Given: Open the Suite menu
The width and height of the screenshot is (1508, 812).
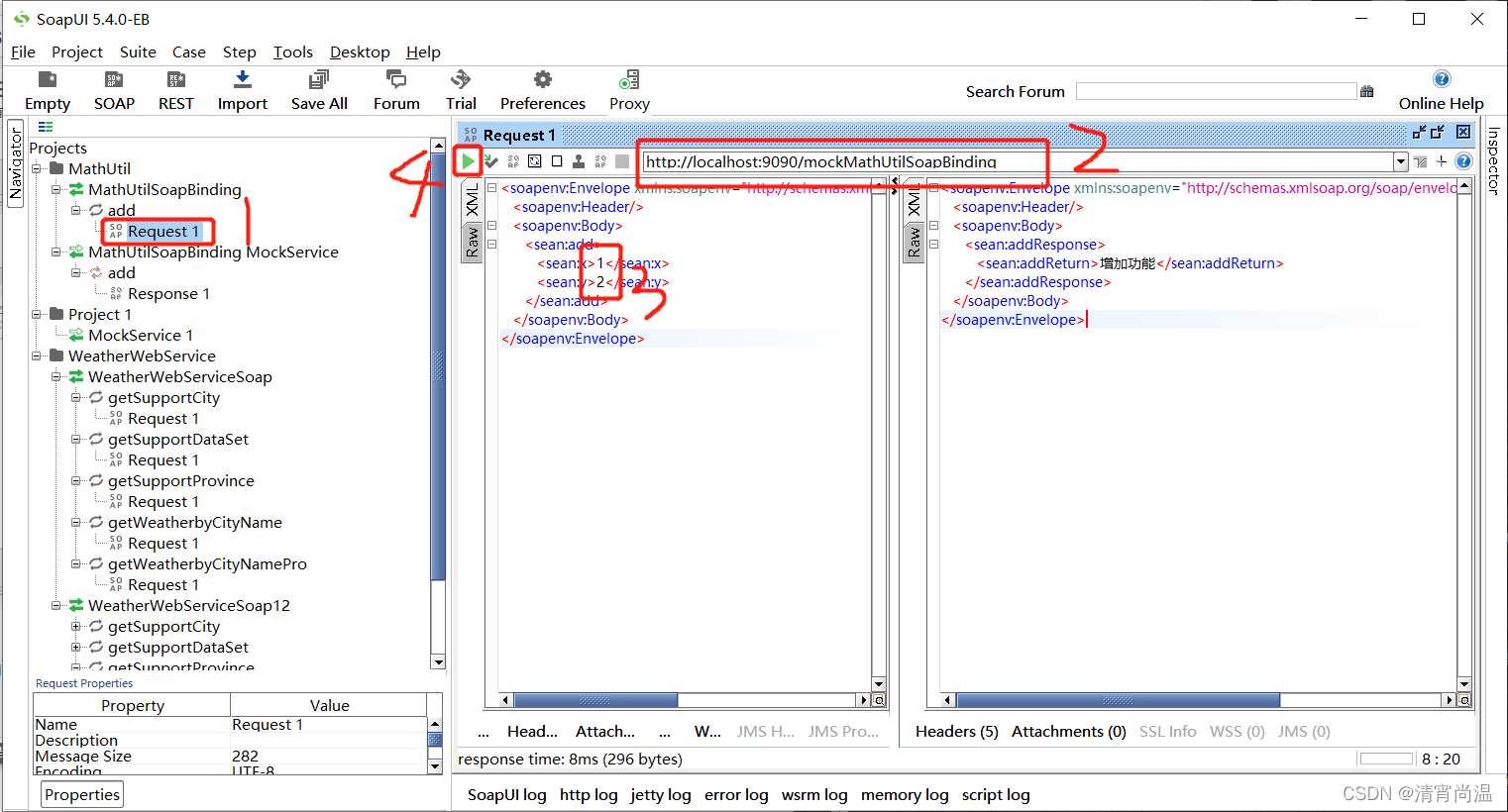Looking at the screenshot, I should point(138,51).
